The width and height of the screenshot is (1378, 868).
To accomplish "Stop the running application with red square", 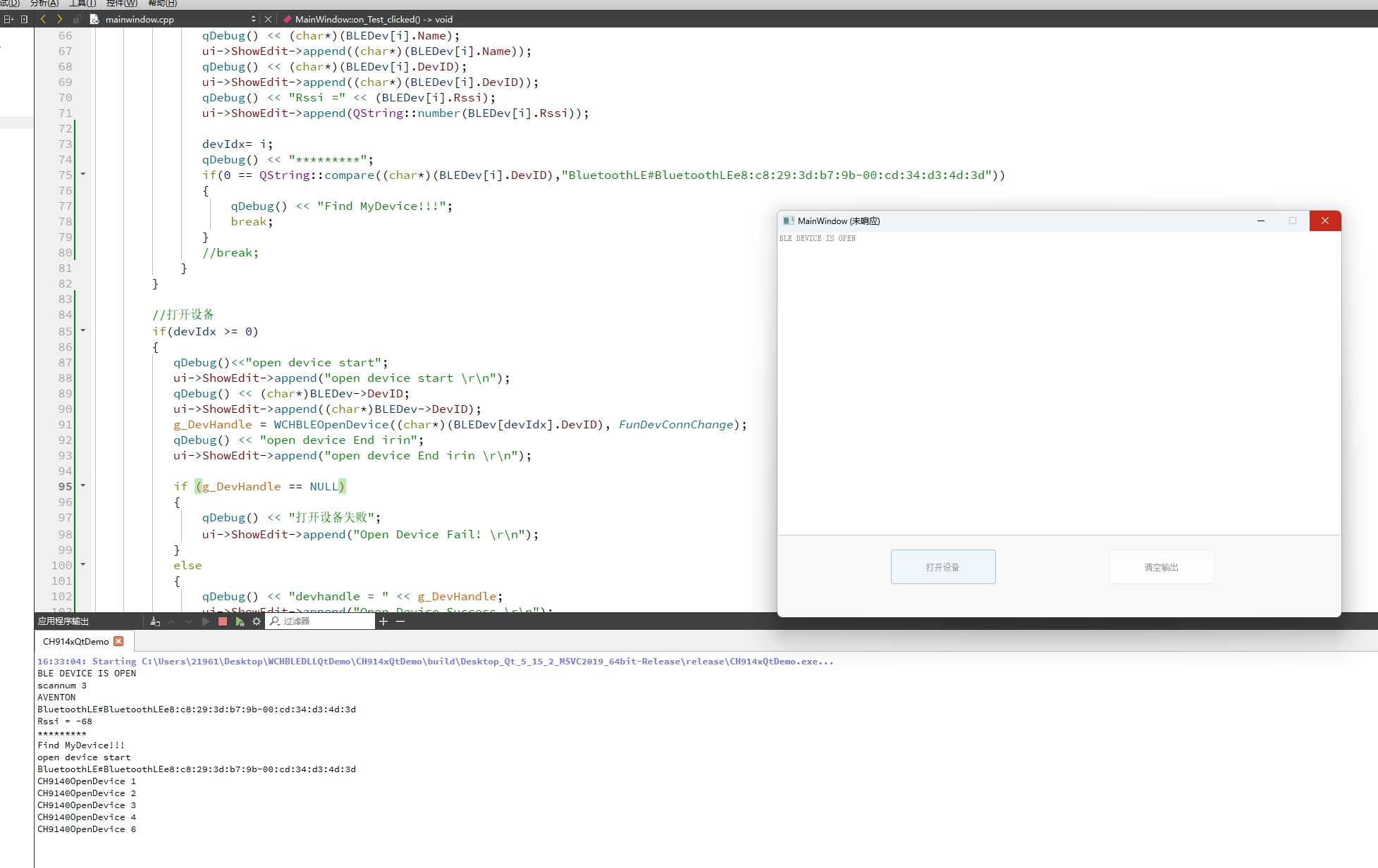I will point(223,621).
